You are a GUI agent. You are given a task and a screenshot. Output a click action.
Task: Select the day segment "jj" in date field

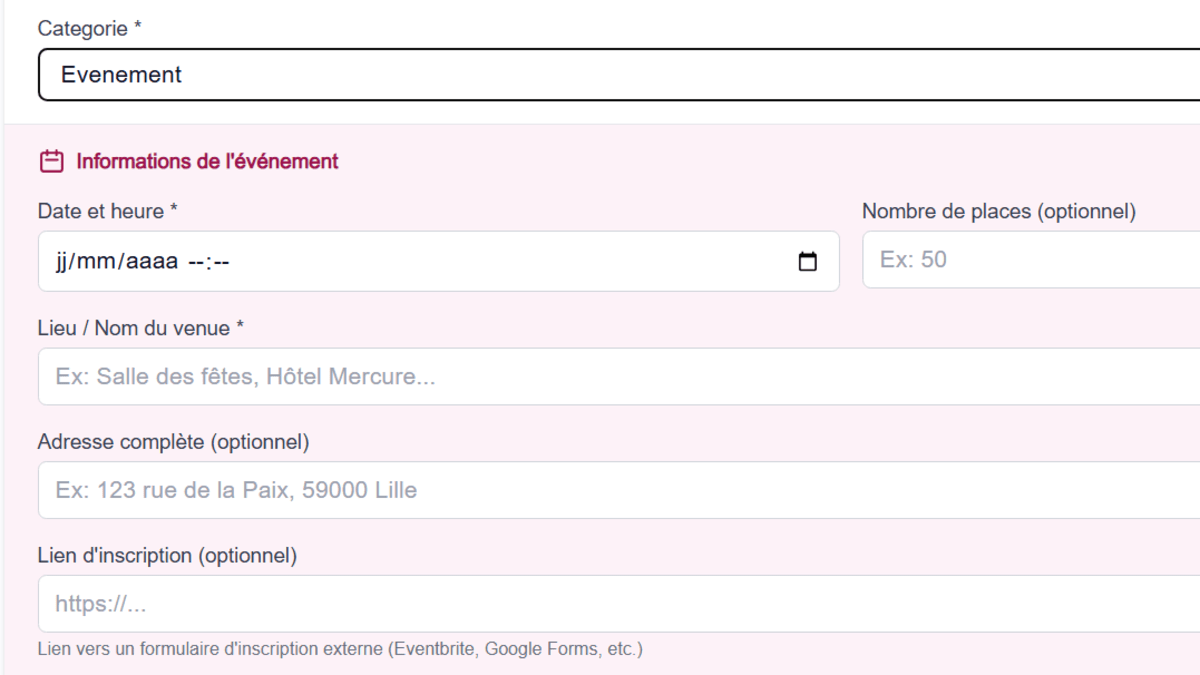tap(62, 262)
